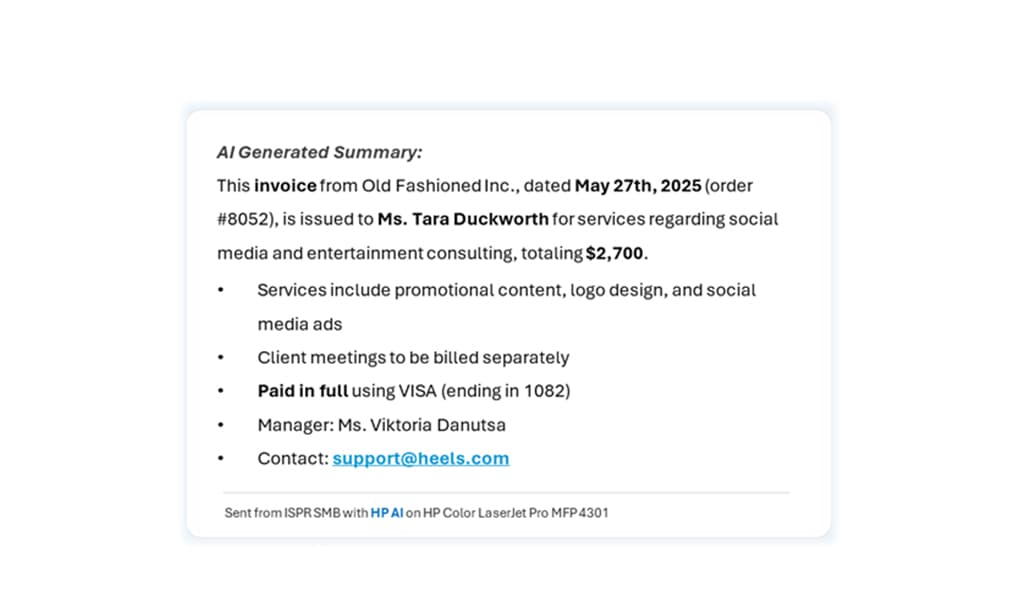Click the "Paid in full" bold text
This screenshot has width=1014, height=600.
[303, 391]
